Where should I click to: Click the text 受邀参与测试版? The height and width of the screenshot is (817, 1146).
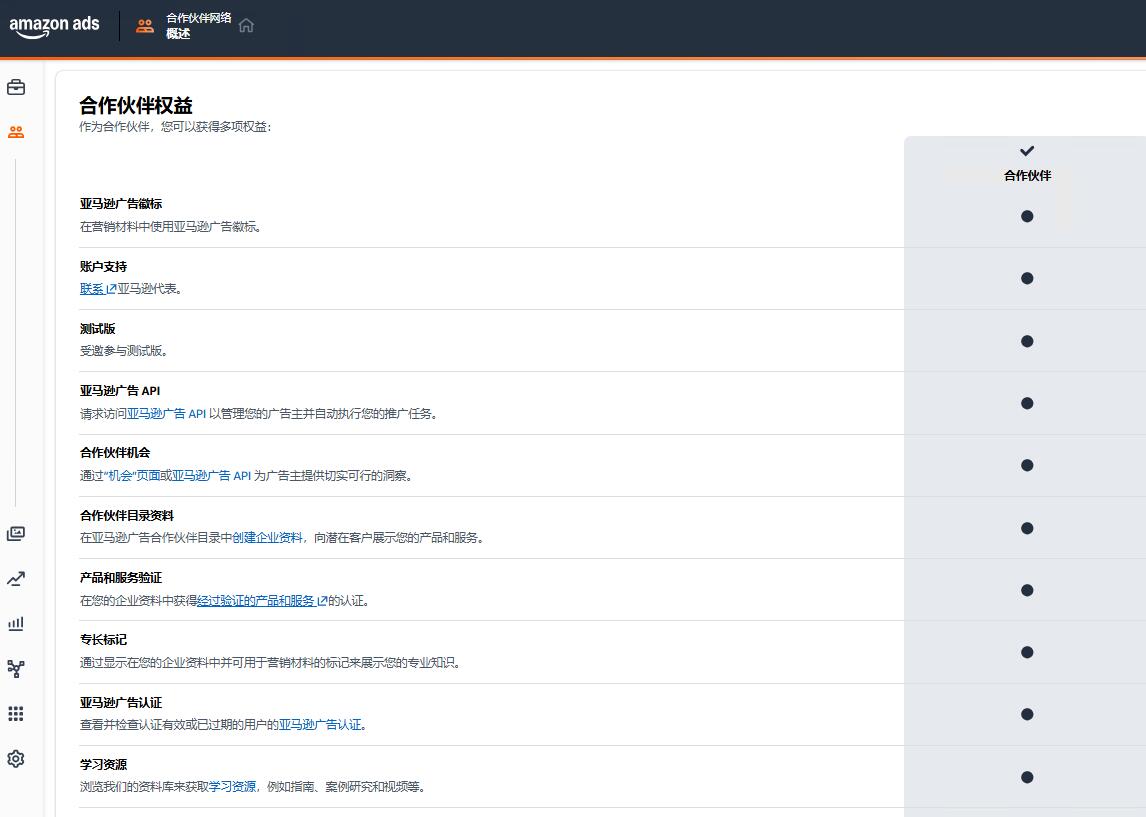[x=124, y=351]
